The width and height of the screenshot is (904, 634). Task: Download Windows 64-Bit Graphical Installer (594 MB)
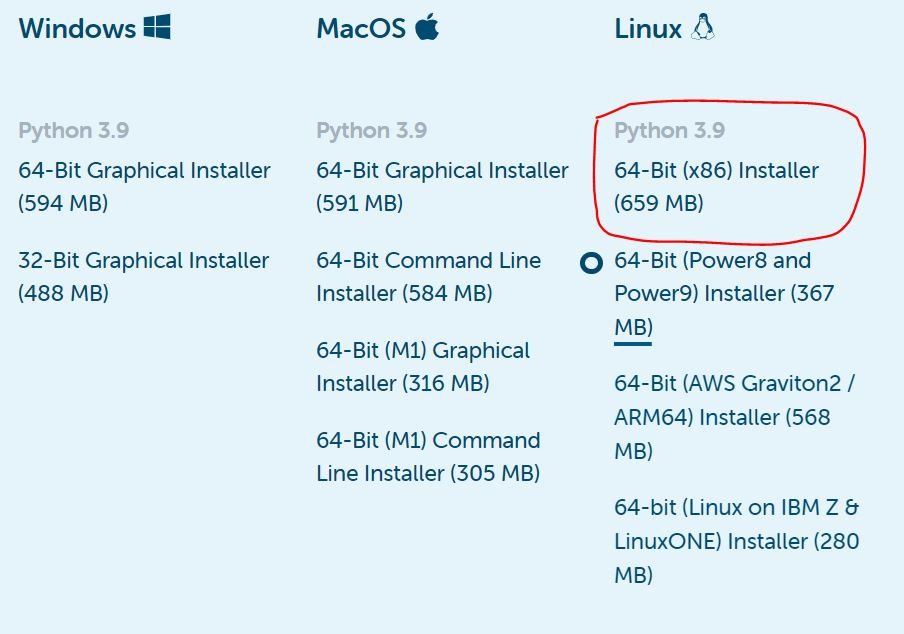[144, 187]
